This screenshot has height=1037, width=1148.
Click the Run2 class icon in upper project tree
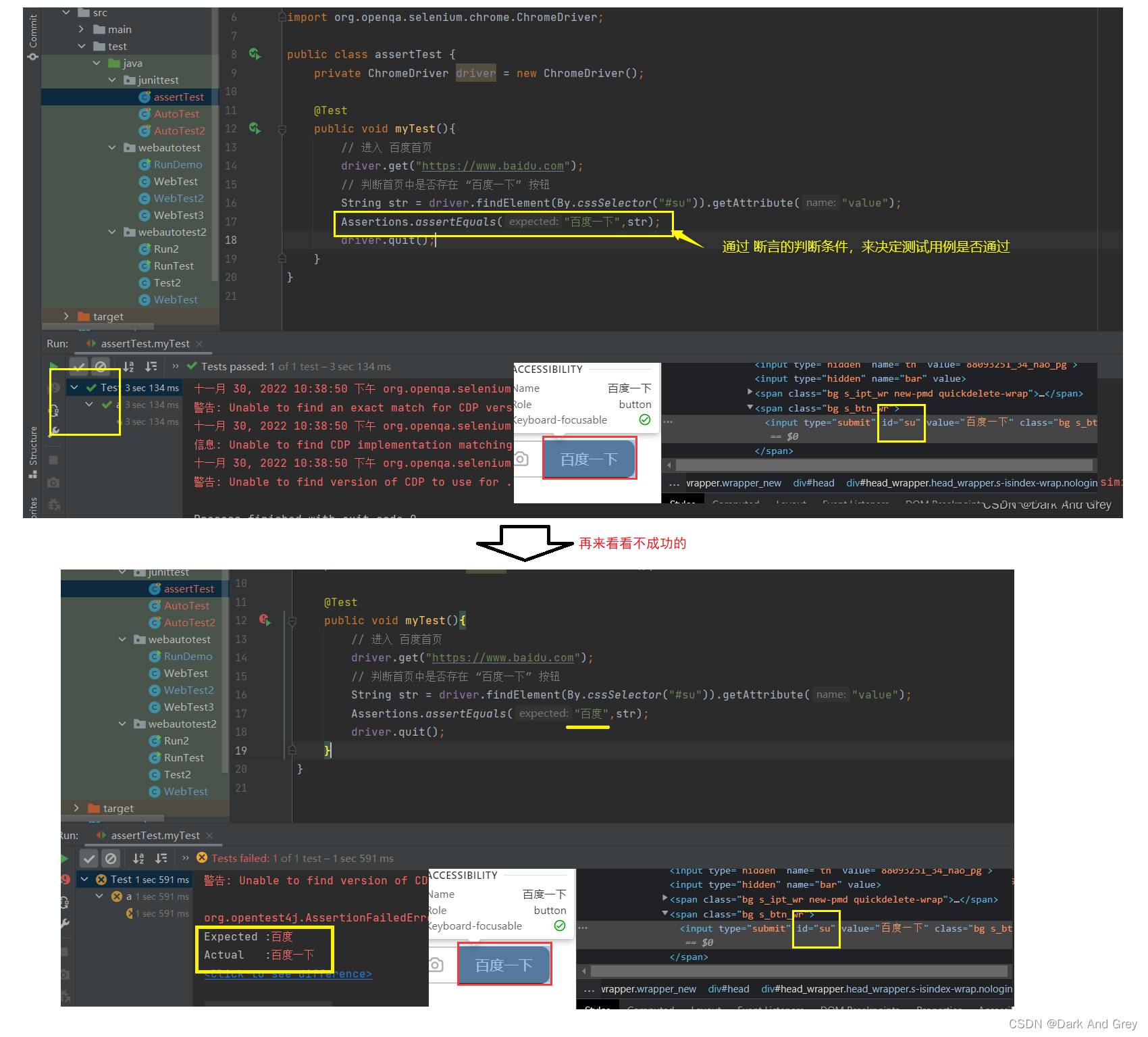(144, 249)
